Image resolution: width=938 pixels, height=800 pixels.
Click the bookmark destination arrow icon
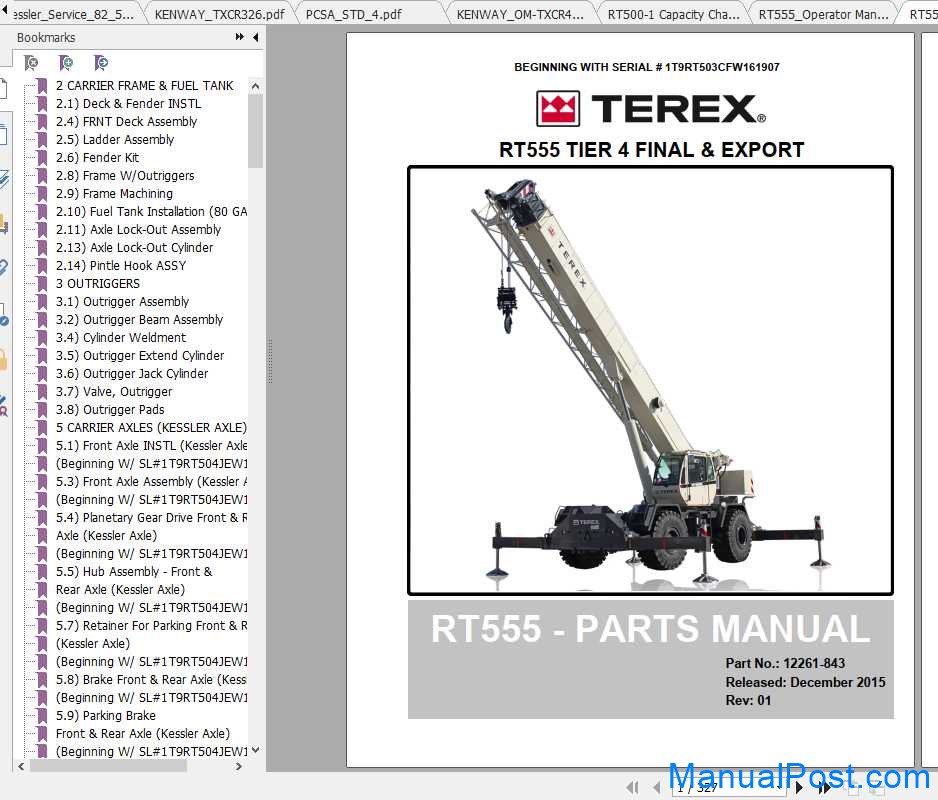pos(101,62)
